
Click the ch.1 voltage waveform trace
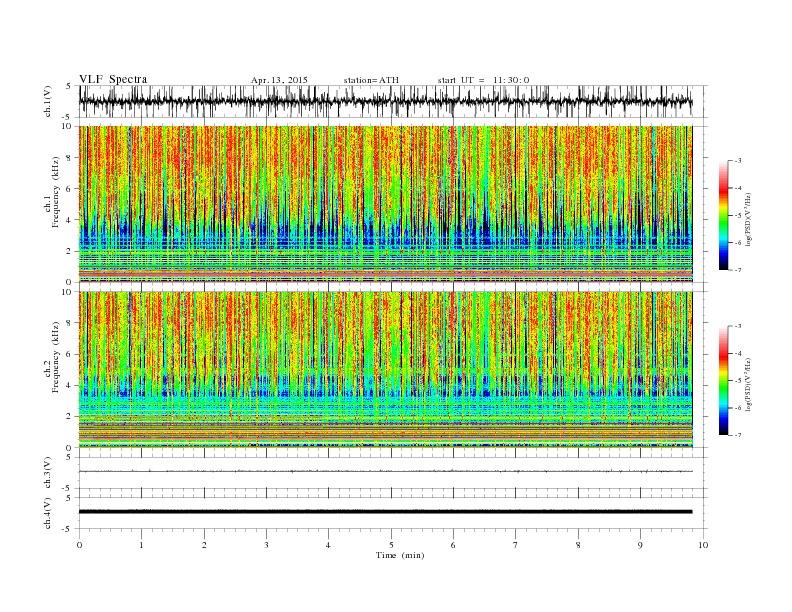pyautogui.click(x=385, y=101)
